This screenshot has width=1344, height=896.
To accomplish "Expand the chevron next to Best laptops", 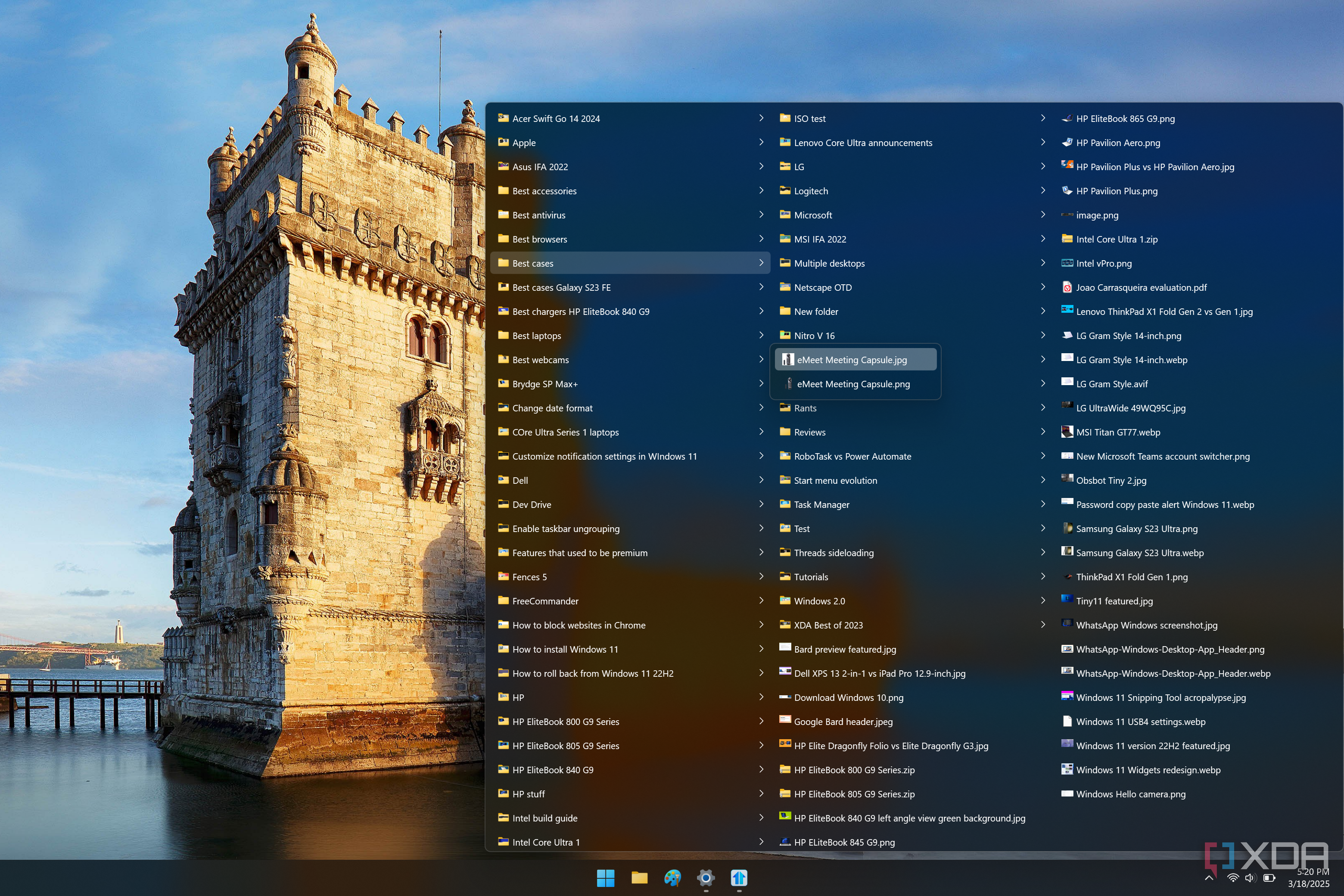I will [761, 335].
